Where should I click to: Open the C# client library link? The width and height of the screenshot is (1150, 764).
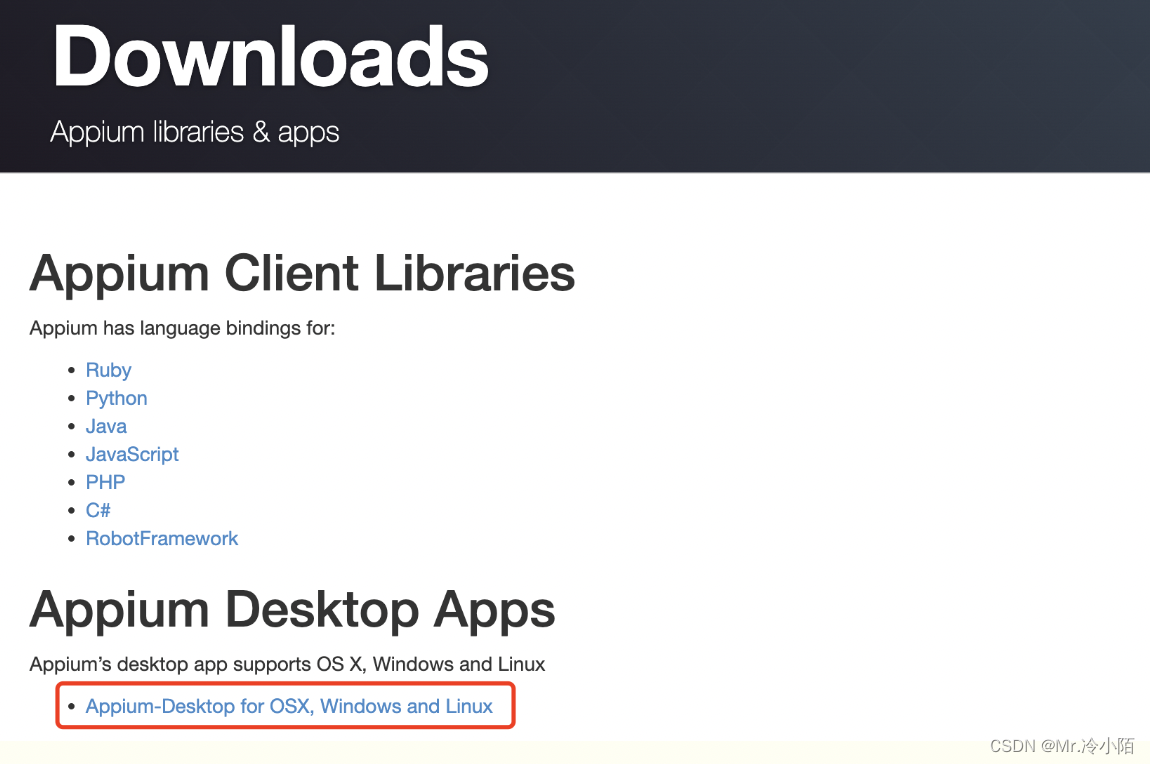point(98,510)
